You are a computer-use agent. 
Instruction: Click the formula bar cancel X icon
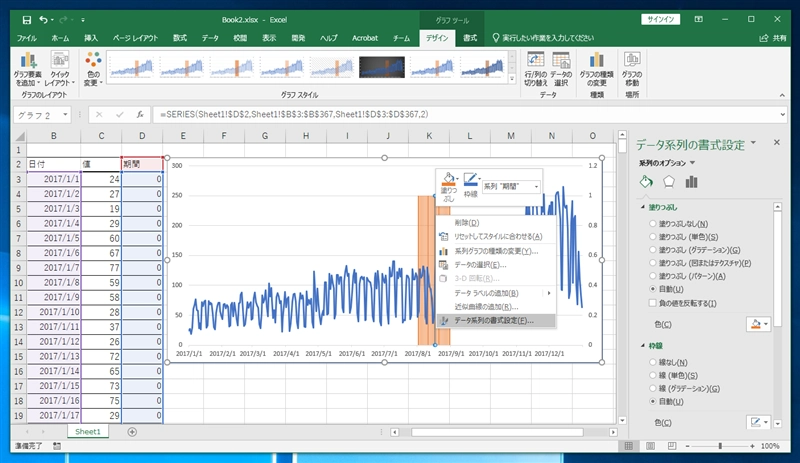click(x=99, y=115)
